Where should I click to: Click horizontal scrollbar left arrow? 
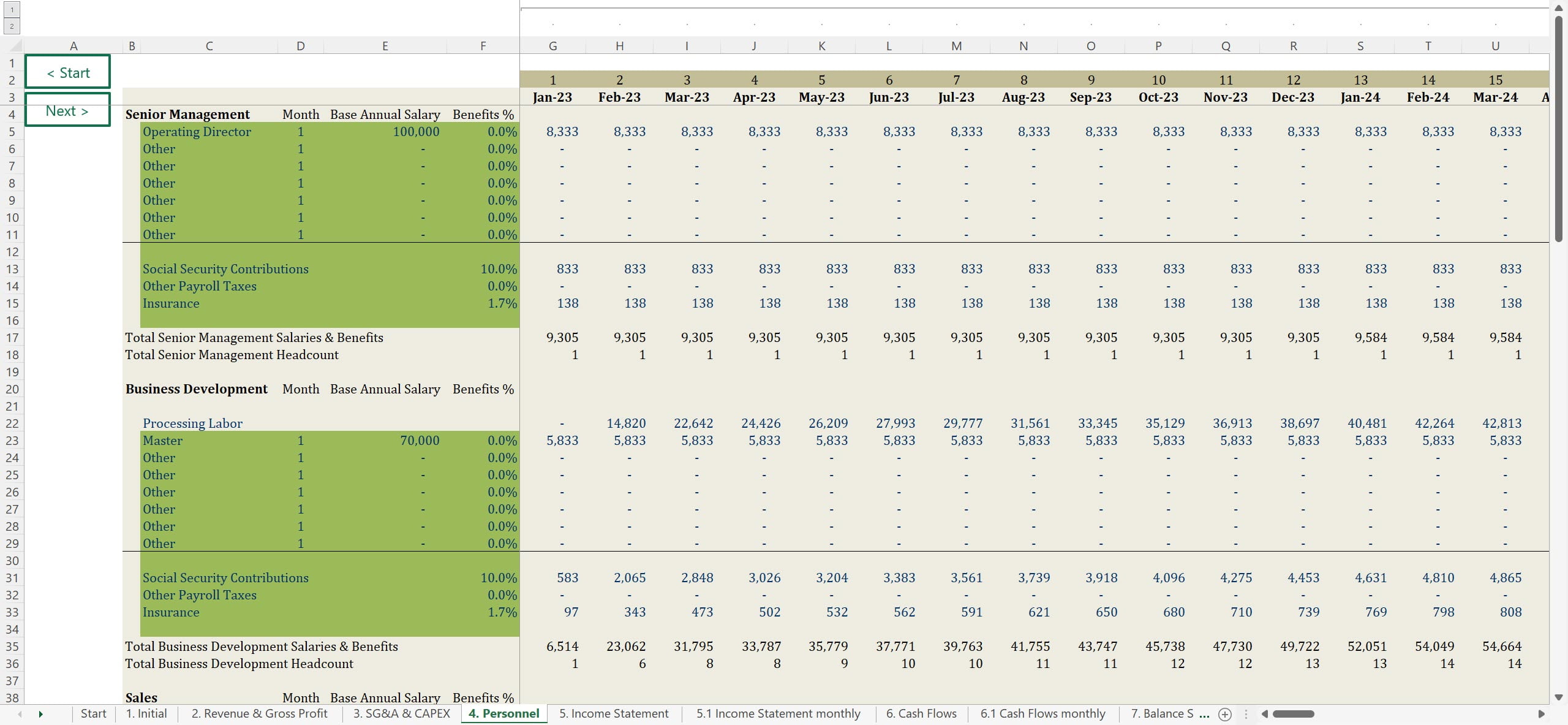coord(1264,714)
